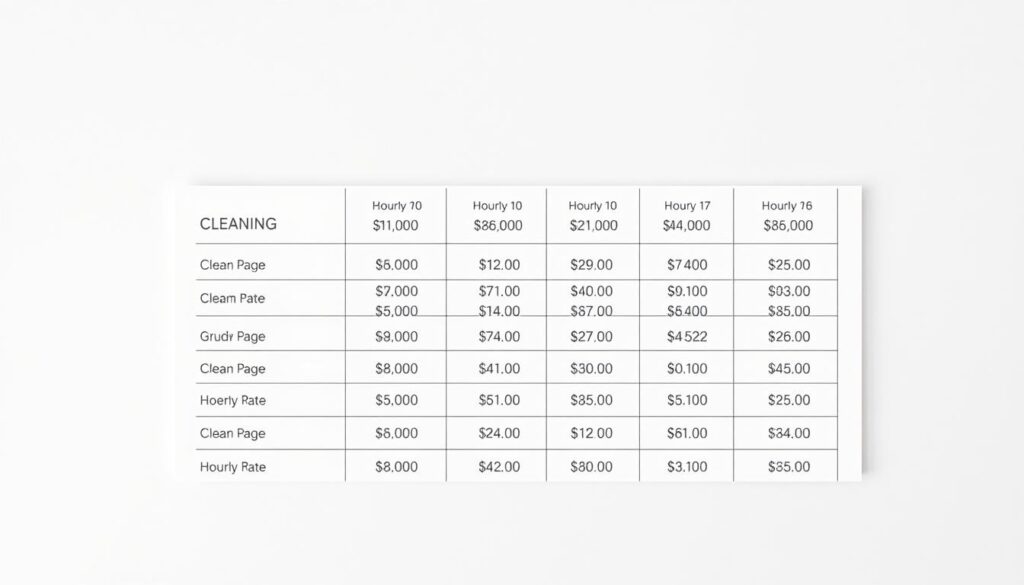Viewport: 1024px width, 585px height.
Task: Click the Grudr Page row label
Action: [232, 337]
